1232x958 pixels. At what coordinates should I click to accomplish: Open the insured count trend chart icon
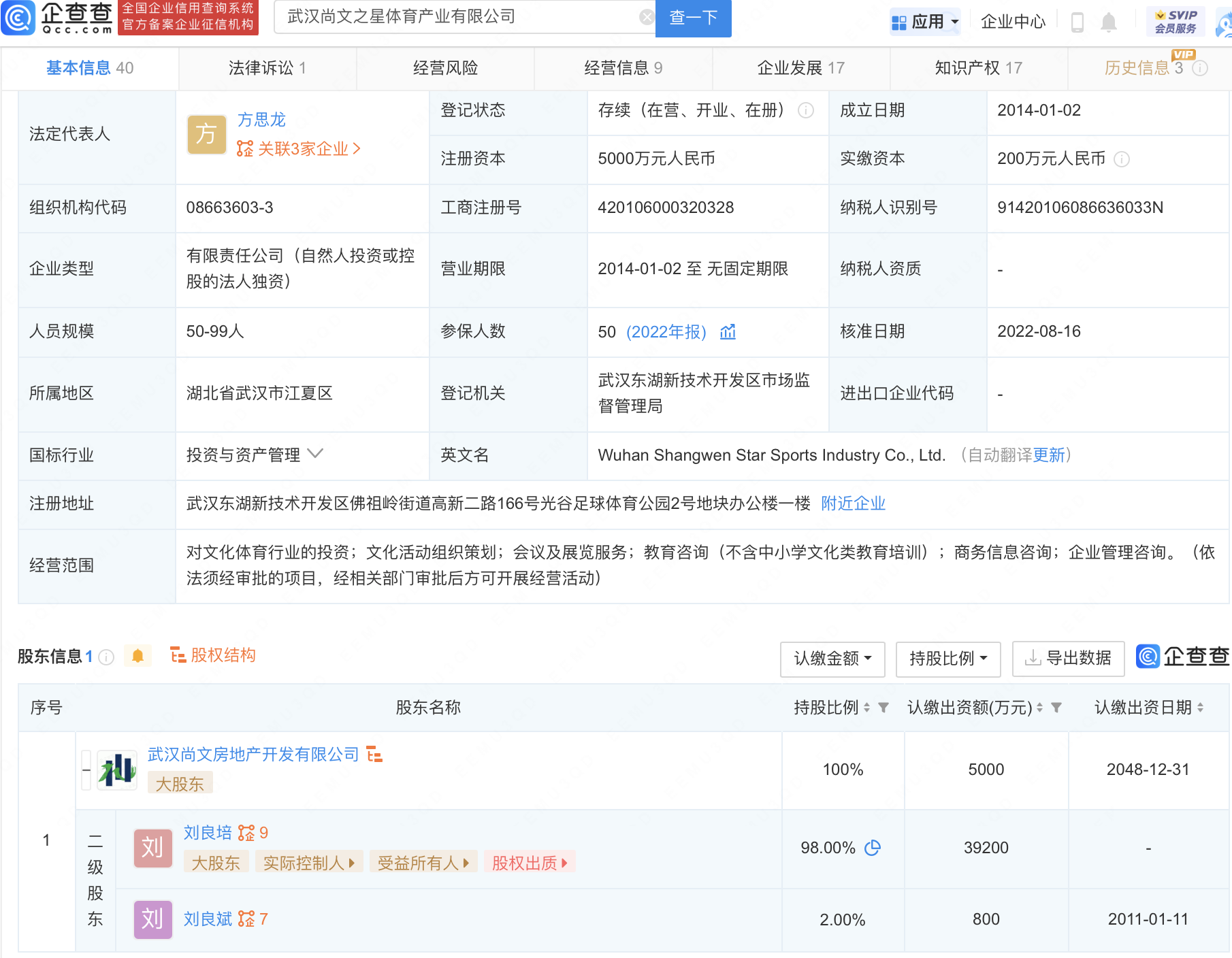tap(728, 332)
